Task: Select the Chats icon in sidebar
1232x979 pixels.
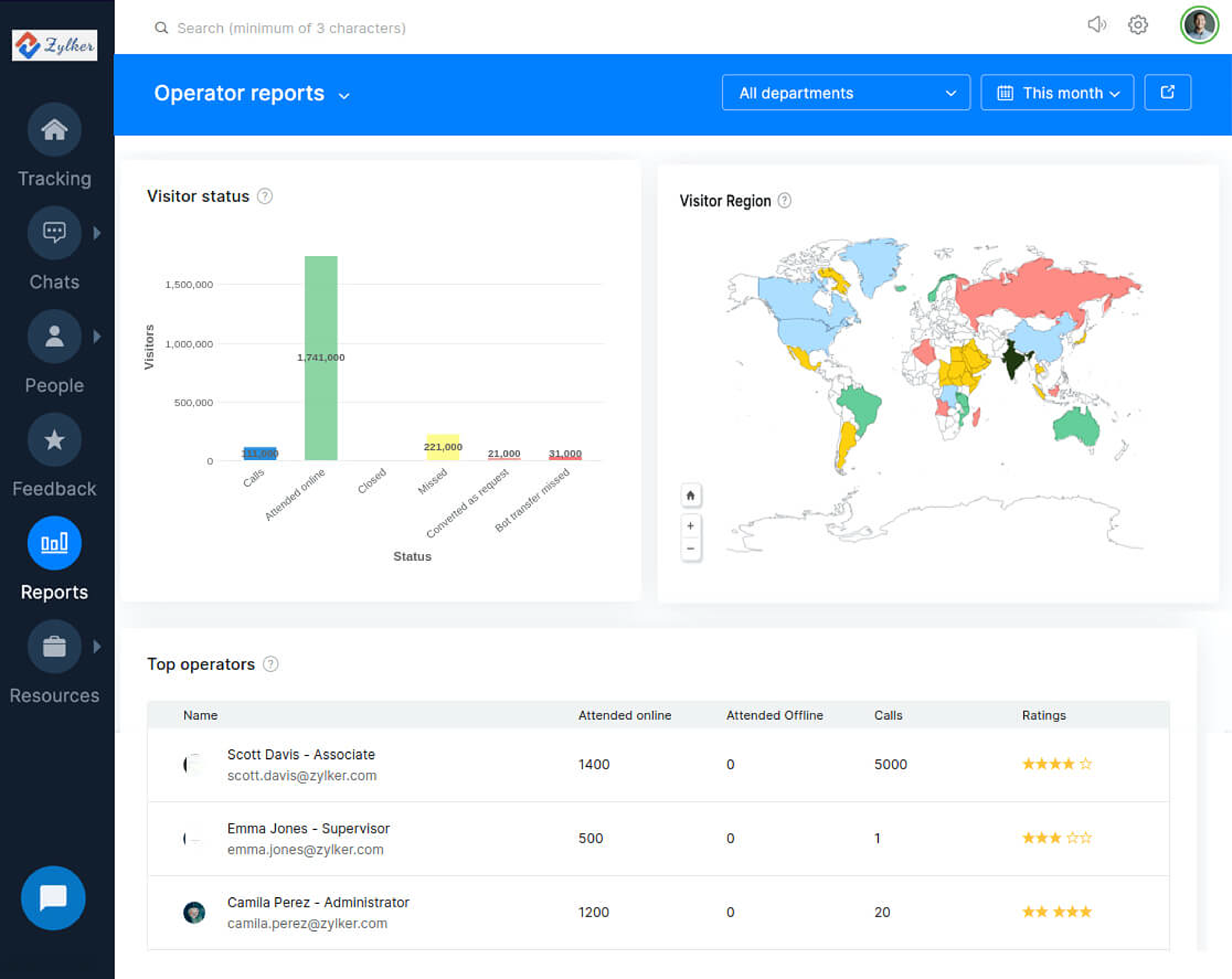Action: pos(54,233)
